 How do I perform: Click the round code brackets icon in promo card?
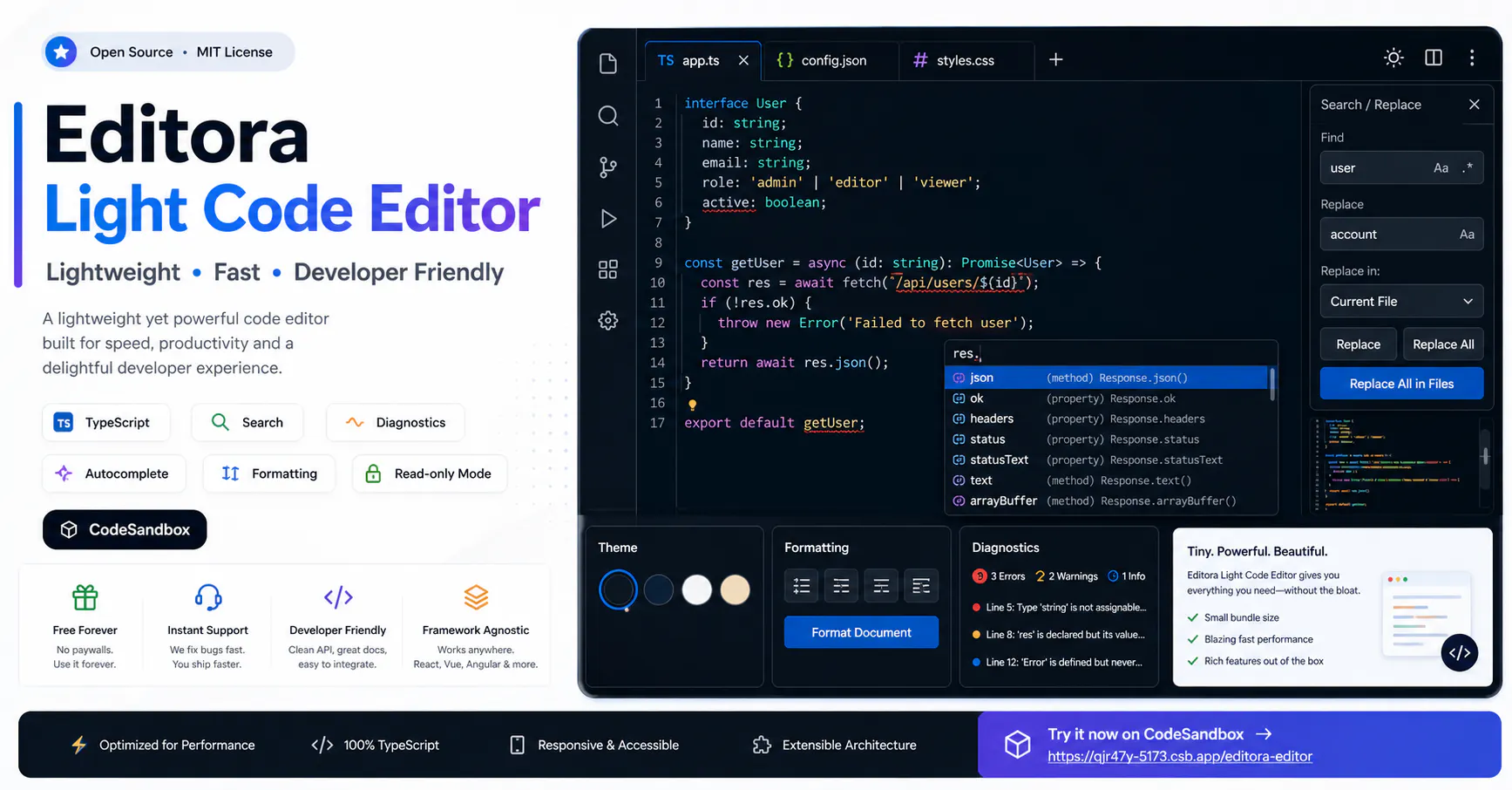click(1460, 652)
